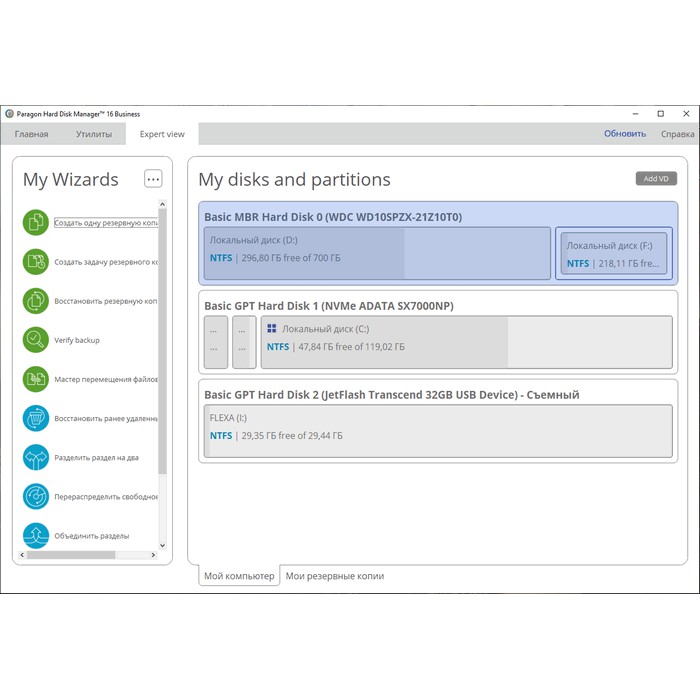
Task: Click the Verify backup magnifier icon
Action: (x=36, y=340)
